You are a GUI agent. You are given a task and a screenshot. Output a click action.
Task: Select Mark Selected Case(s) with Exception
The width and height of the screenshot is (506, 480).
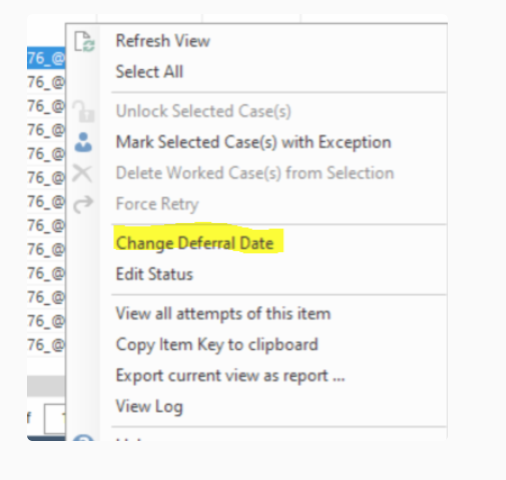tap(253, 142)
